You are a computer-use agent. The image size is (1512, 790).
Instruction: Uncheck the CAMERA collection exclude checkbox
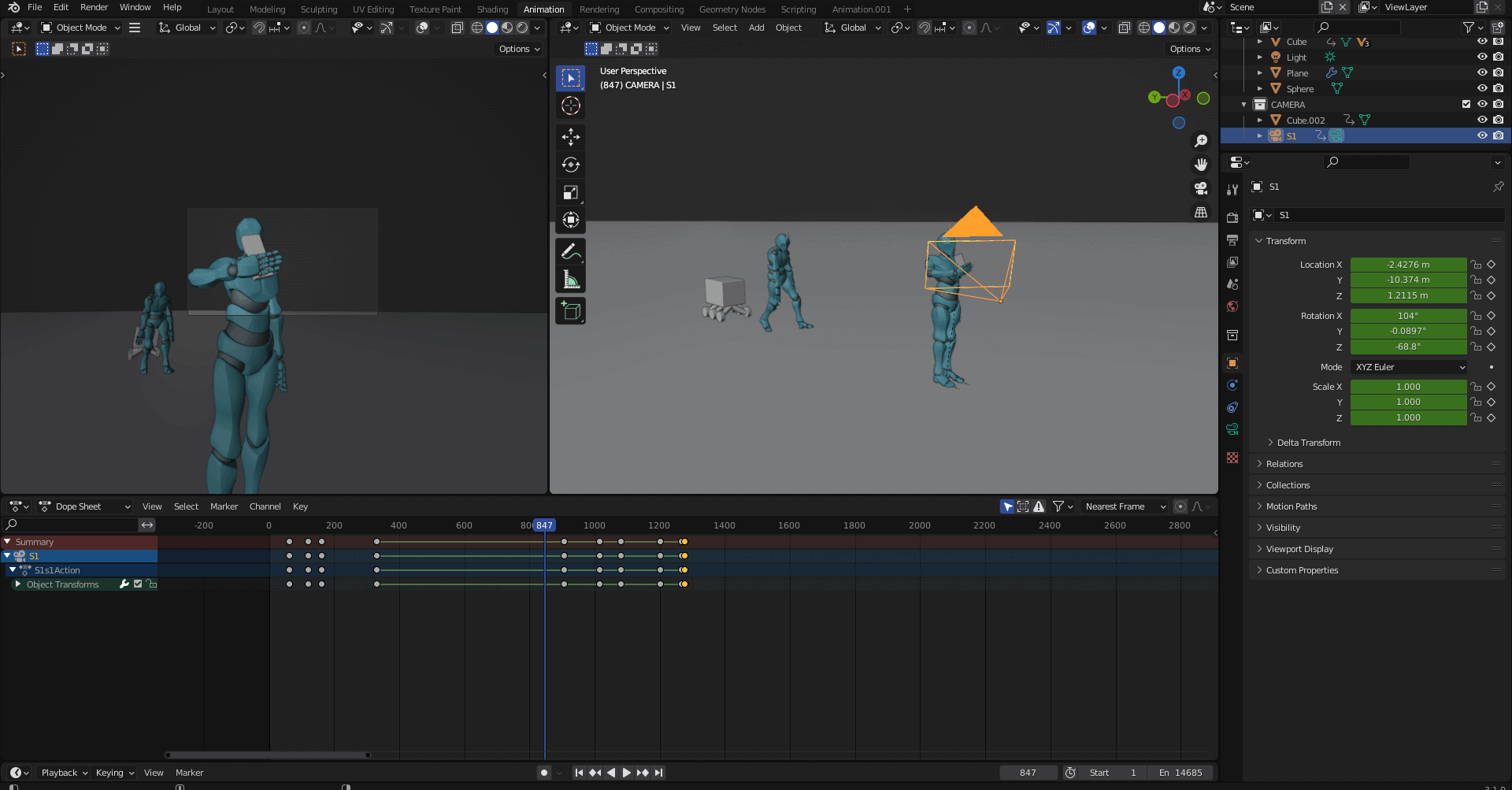(1466, 104)
